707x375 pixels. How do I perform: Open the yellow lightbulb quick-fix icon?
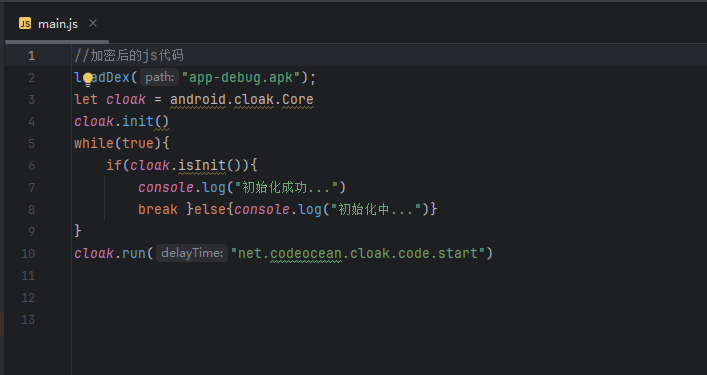click(87, 79)
